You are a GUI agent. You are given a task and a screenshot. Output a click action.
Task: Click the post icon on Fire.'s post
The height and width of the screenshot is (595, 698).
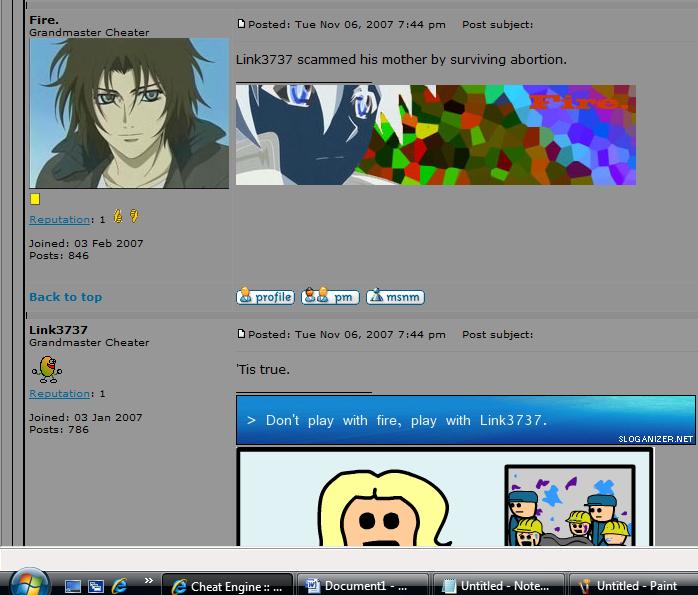click(x=241, y=24)
